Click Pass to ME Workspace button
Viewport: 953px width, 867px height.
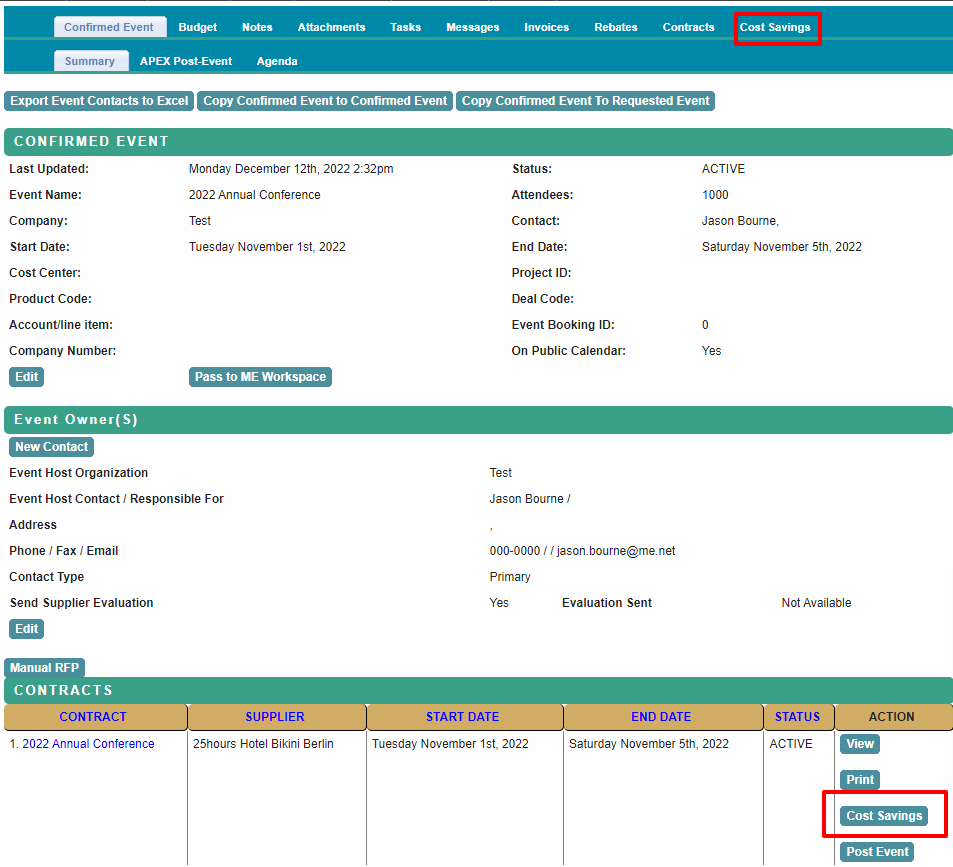260,377
